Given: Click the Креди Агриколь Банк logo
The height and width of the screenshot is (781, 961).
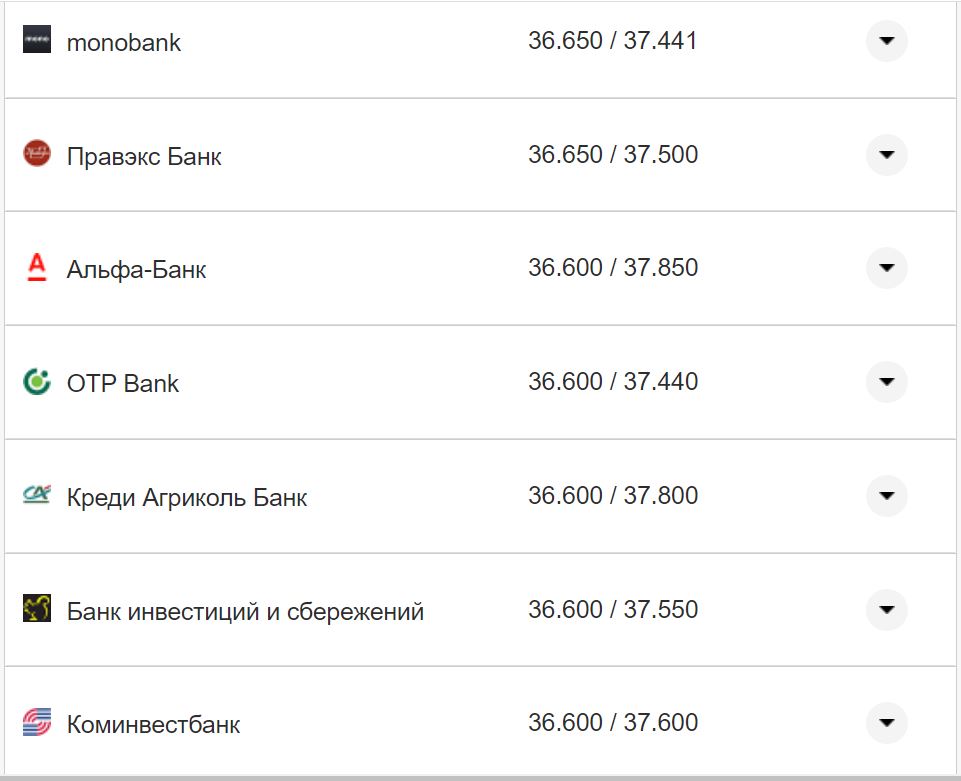Looking at the screenshot, I should coord(35,495).
